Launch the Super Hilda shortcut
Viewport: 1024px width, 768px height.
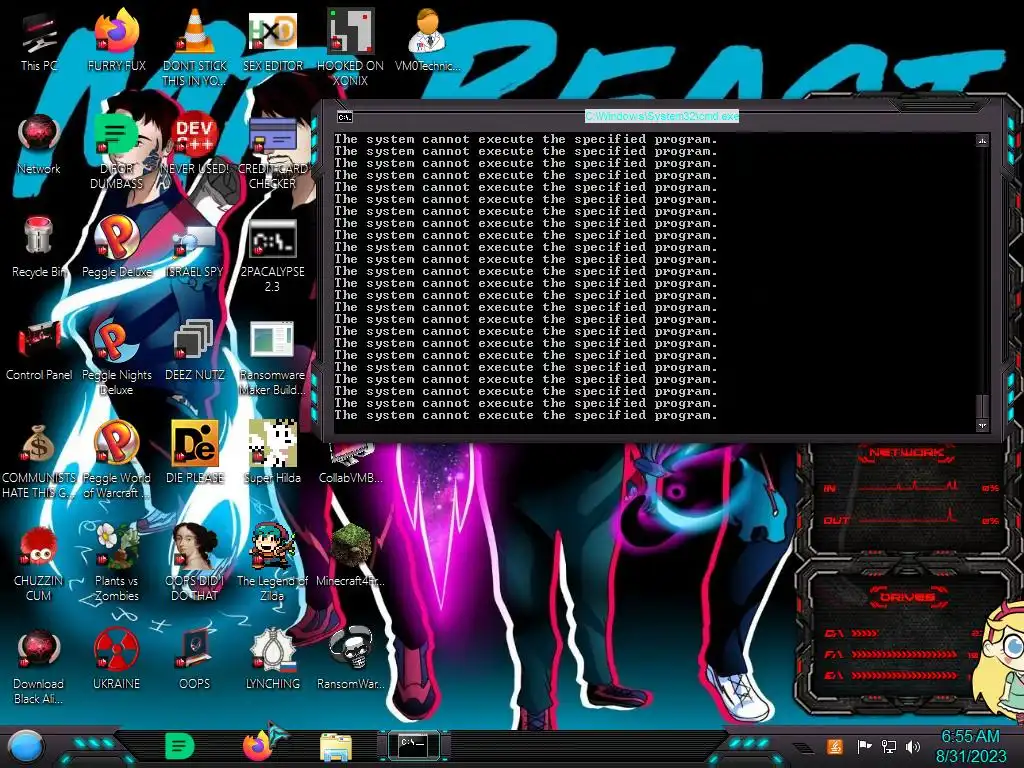click(x=272, y=453)
